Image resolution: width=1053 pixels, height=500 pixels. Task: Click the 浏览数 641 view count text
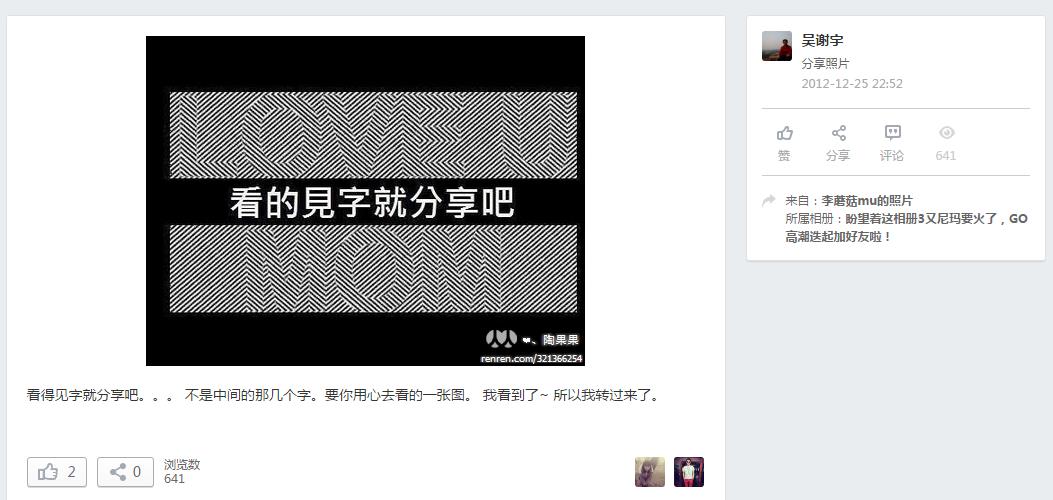[x=182, y=472]
